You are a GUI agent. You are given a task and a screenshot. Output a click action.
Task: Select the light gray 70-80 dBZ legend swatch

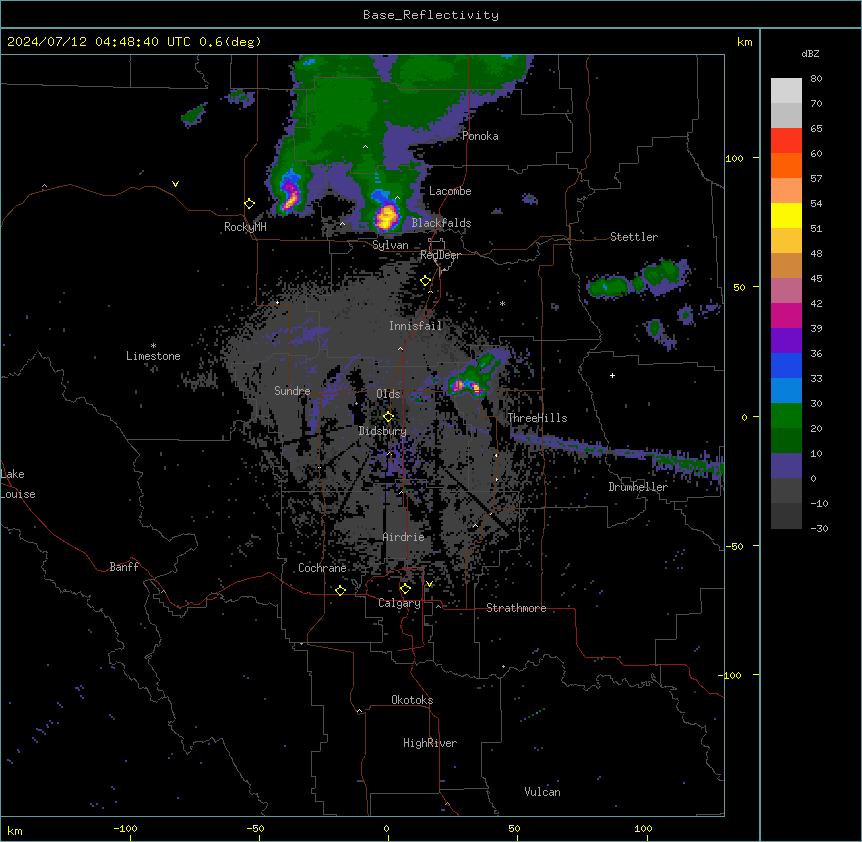tap(786, 91)
